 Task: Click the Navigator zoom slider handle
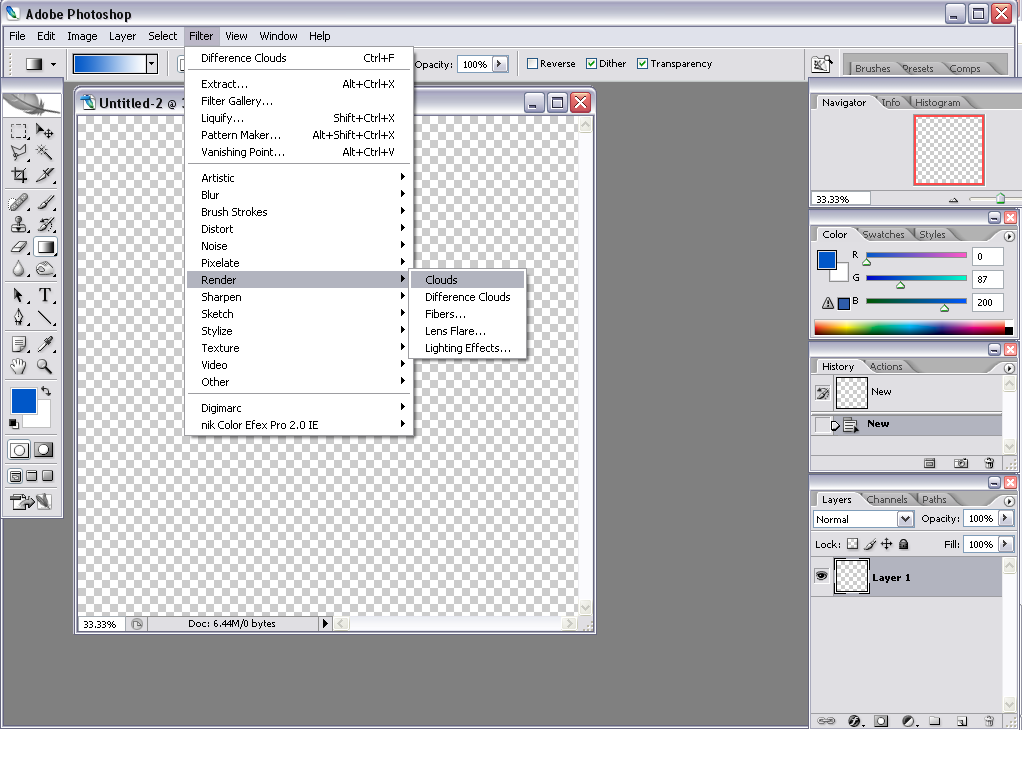point(1000,199)
